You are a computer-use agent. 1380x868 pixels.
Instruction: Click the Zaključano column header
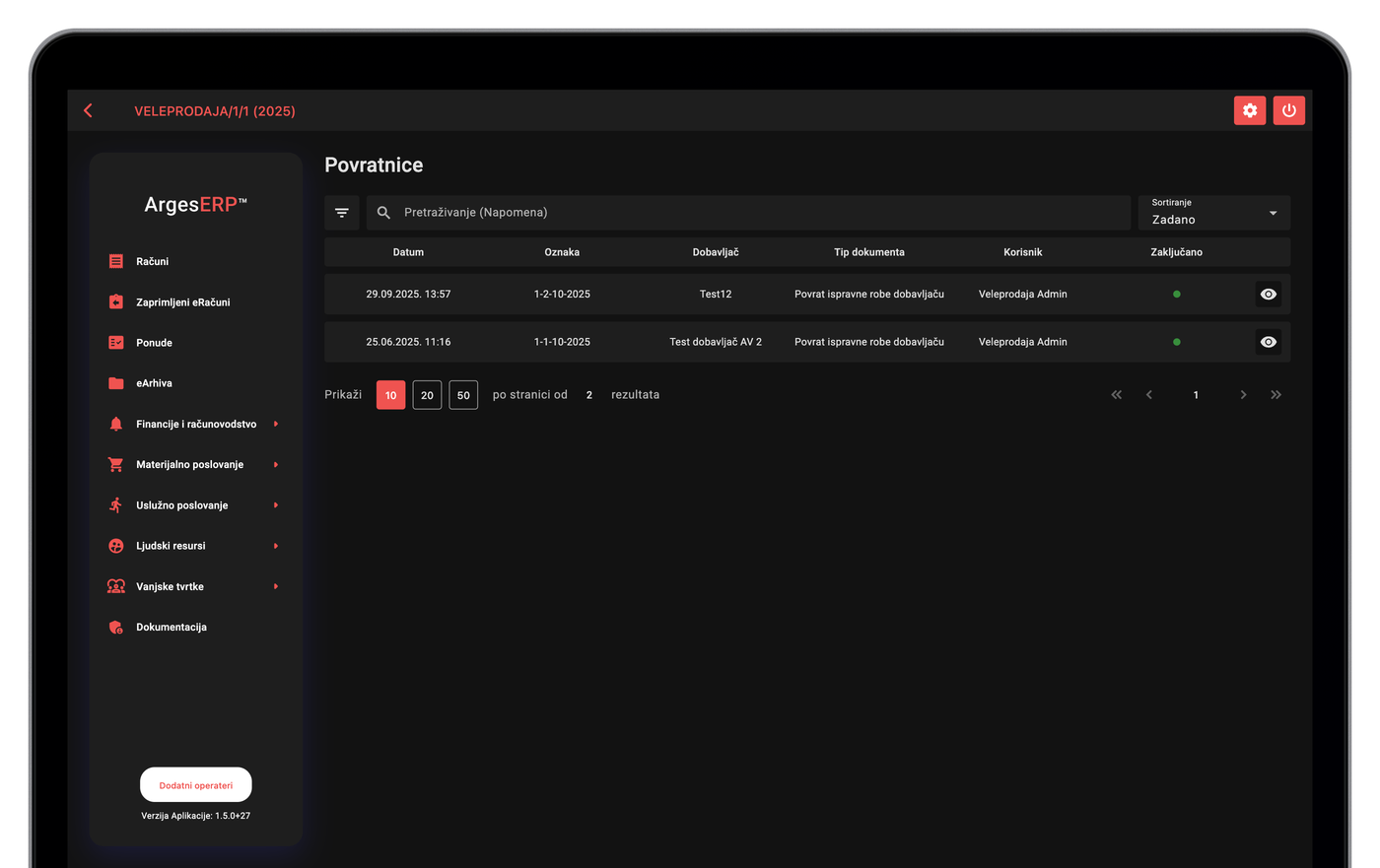1177,252
